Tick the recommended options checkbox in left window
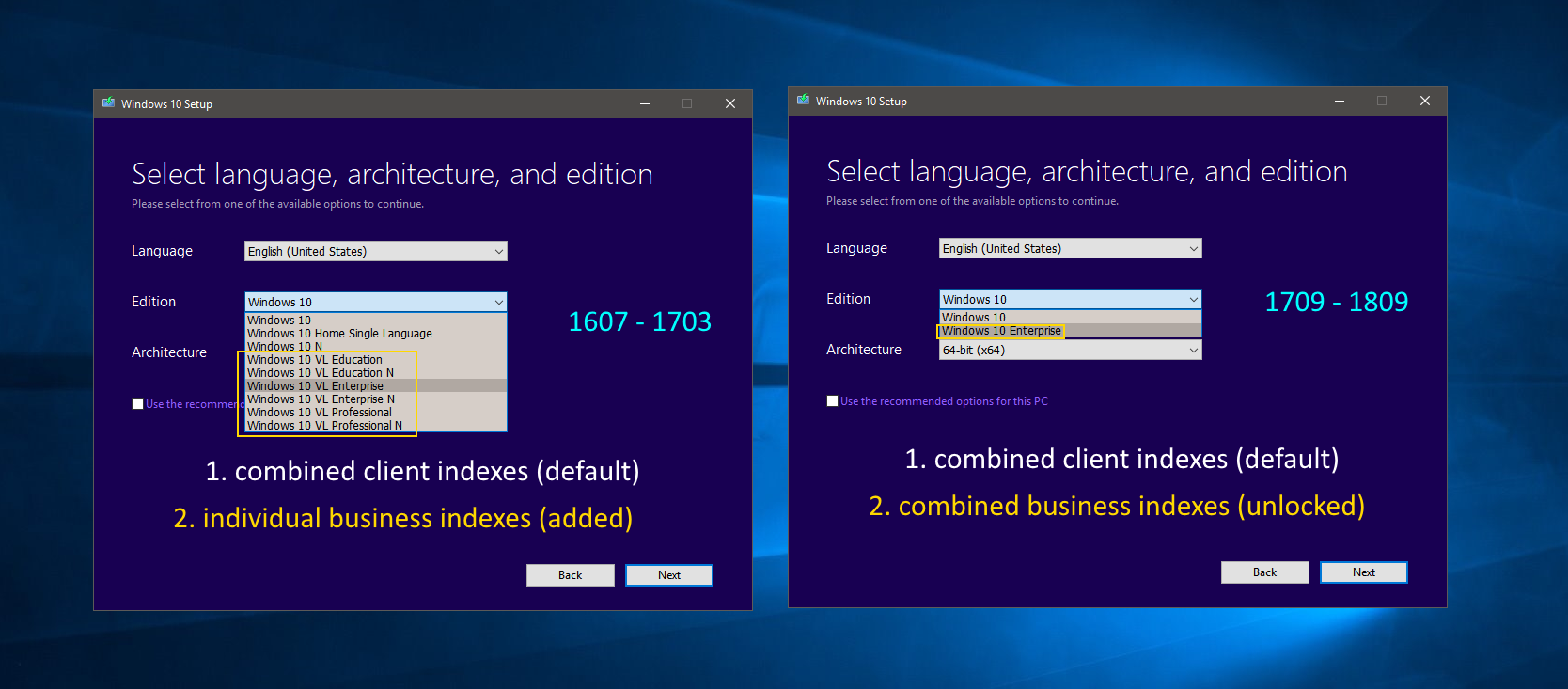This screenshot has height=689, width=1568. pyautogui.click(x=138, y=404)
